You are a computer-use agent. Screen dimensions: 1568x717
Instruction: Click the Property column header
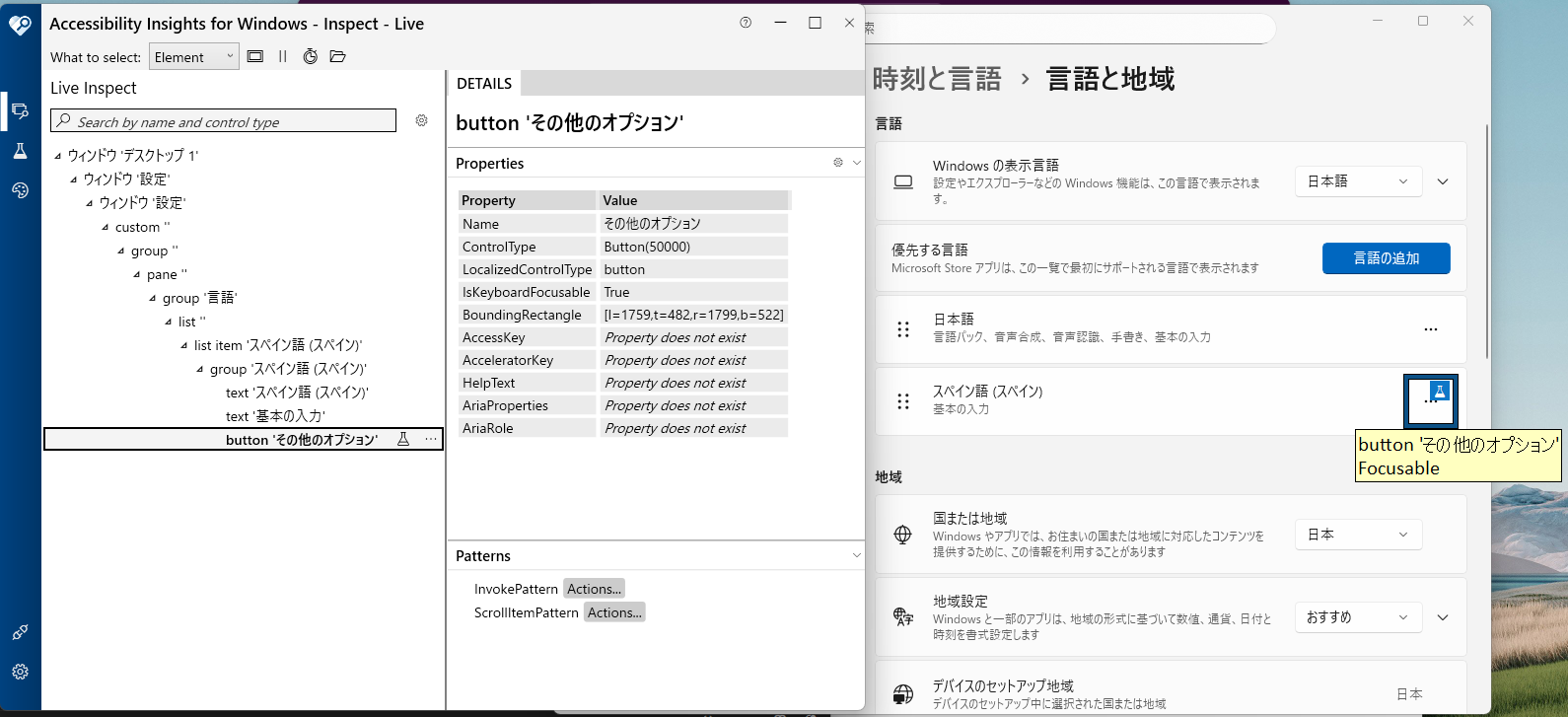pos(527,200)
